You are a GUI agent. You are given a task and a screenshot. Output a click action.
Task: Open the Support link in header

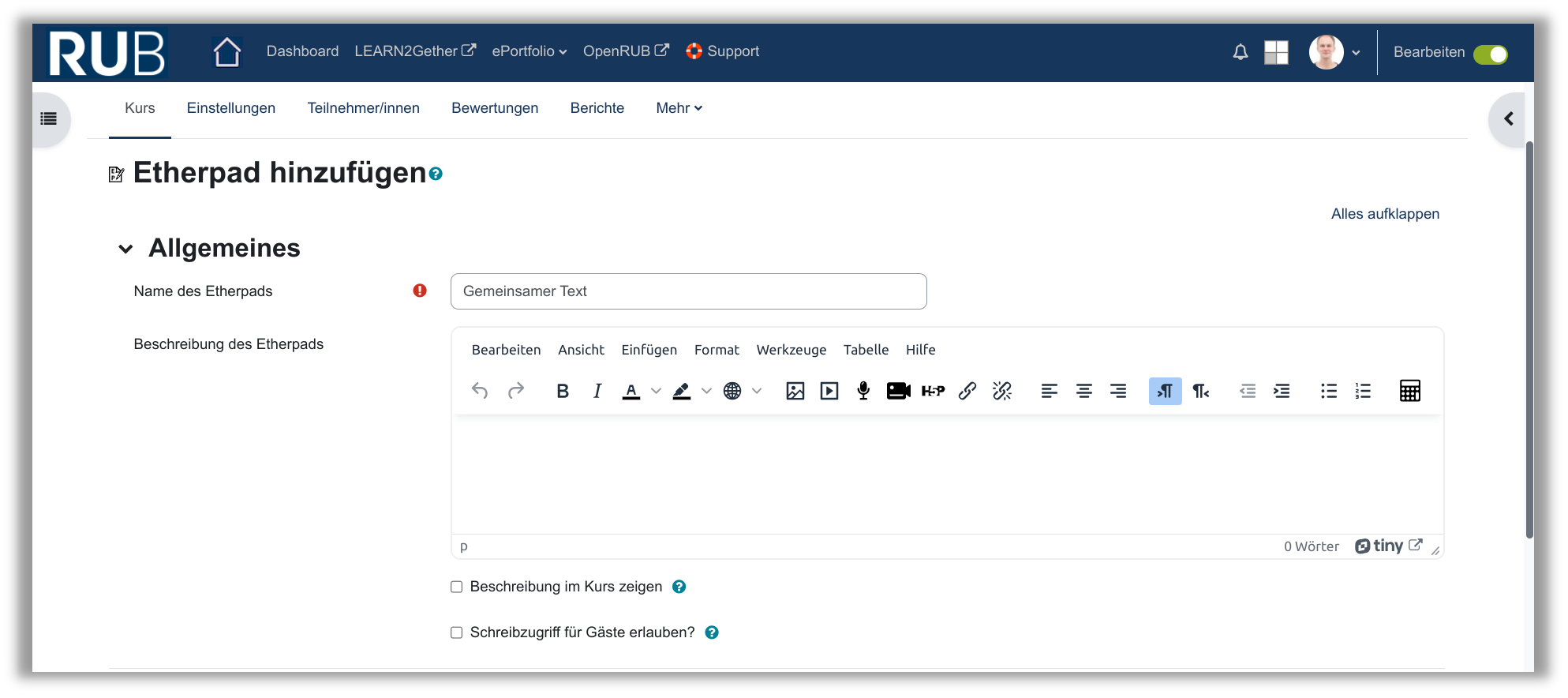722,51
